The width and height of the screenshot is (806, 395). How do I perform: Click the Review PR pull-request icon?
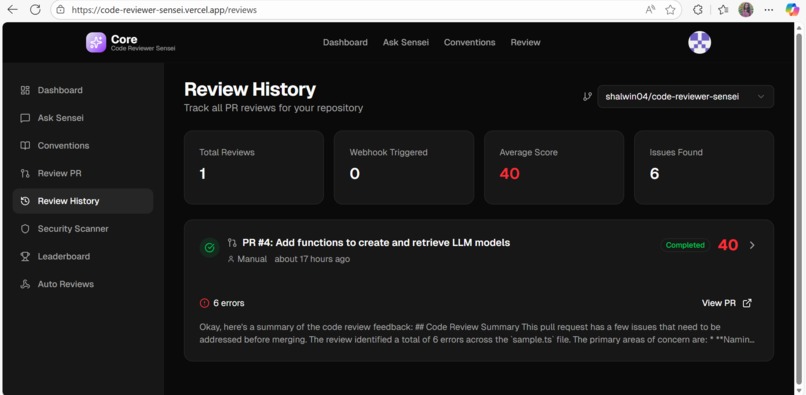[x=25, y=173]
